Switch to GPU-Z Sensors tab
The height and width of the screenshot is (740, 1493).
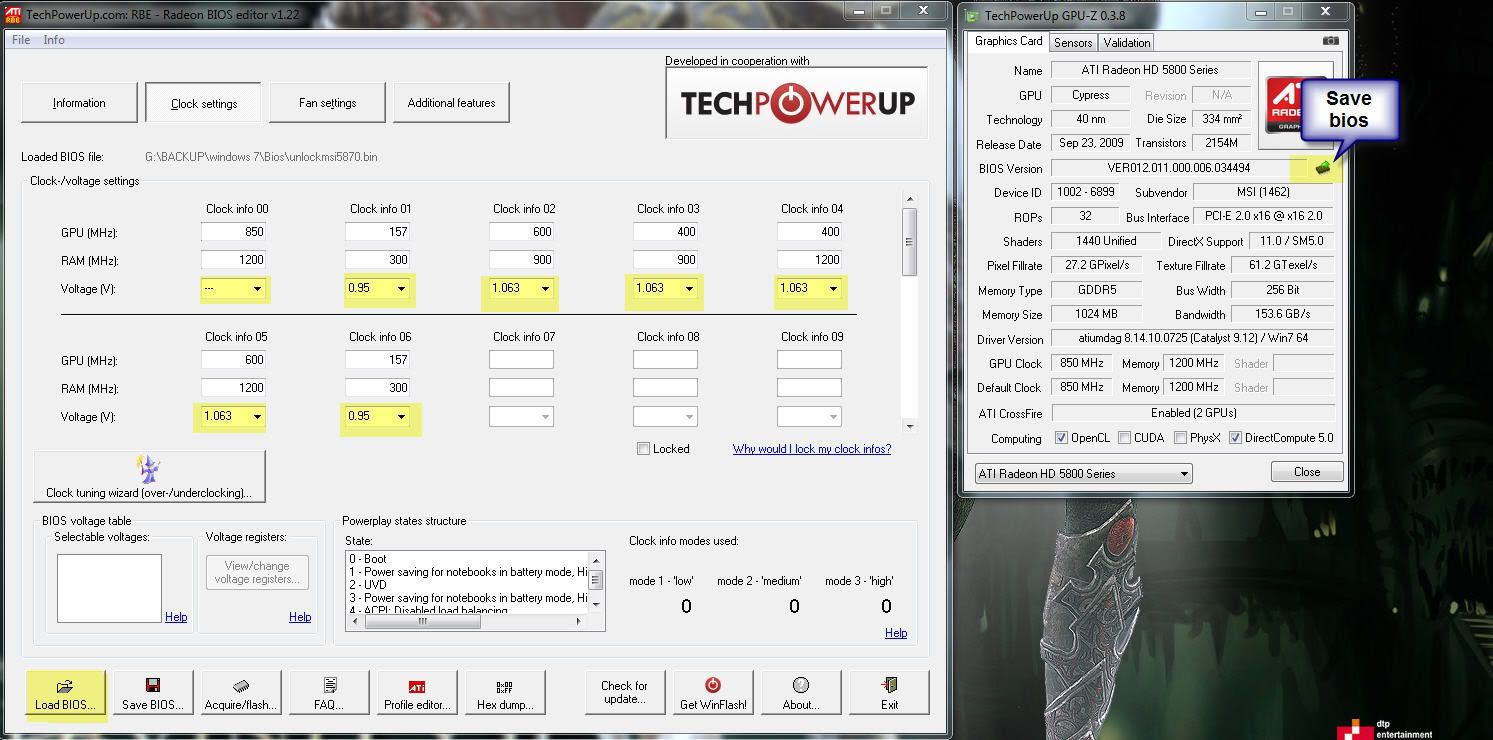pyautogui.click(x=1073, y=43)
